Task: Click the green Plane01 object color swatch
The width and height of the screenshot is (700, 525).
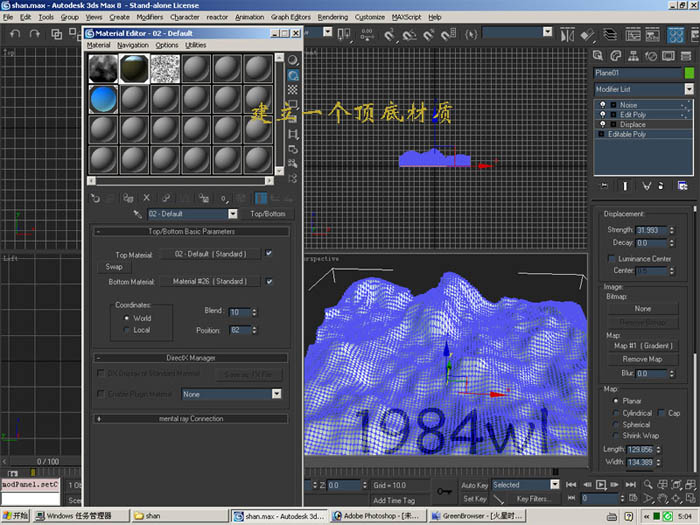Action: 689,73
